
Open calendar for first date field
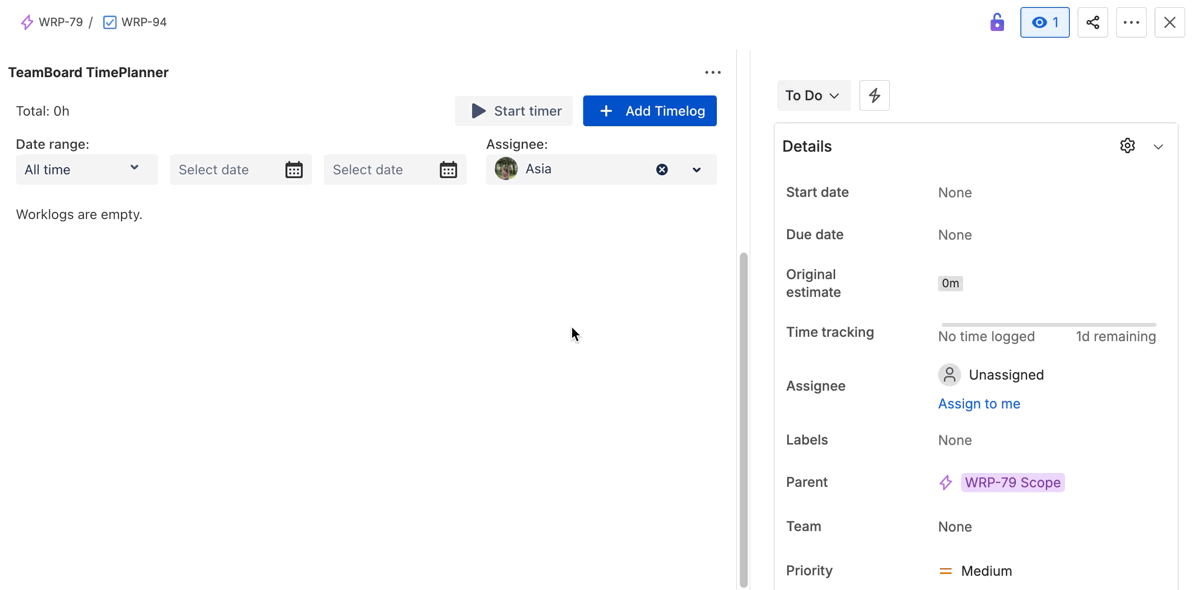(x=294, y=170)
